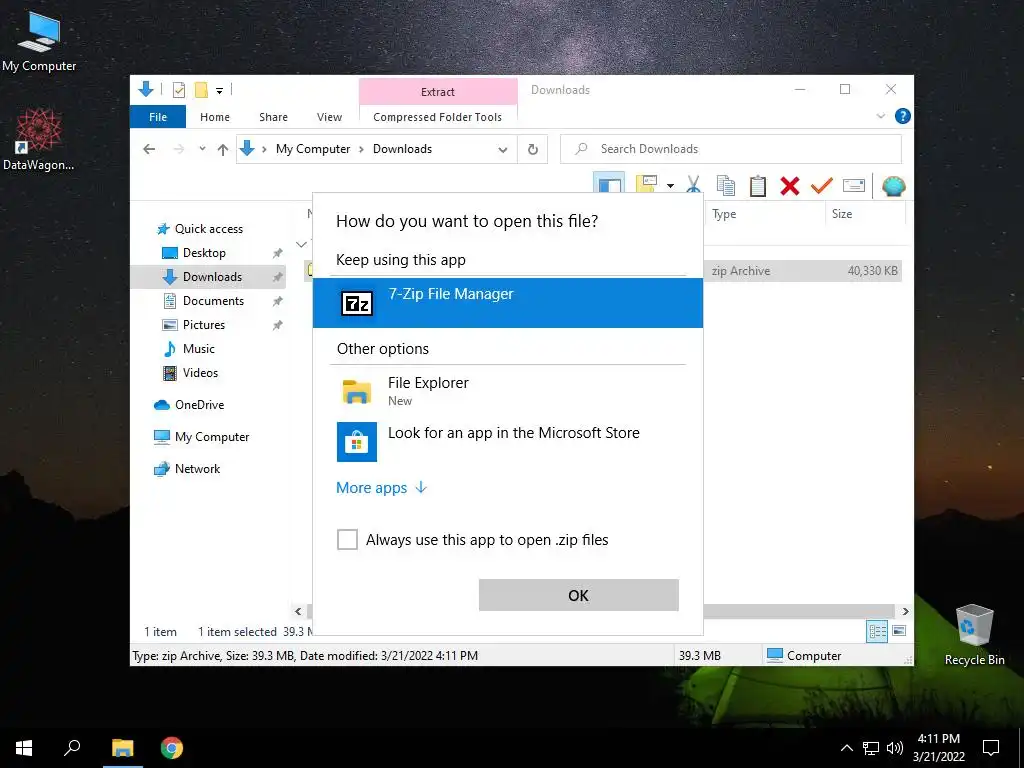This screenshot has width=1024, height=768.
Task: Click the Refresh icon beside address bar
Action: [533, 150]
